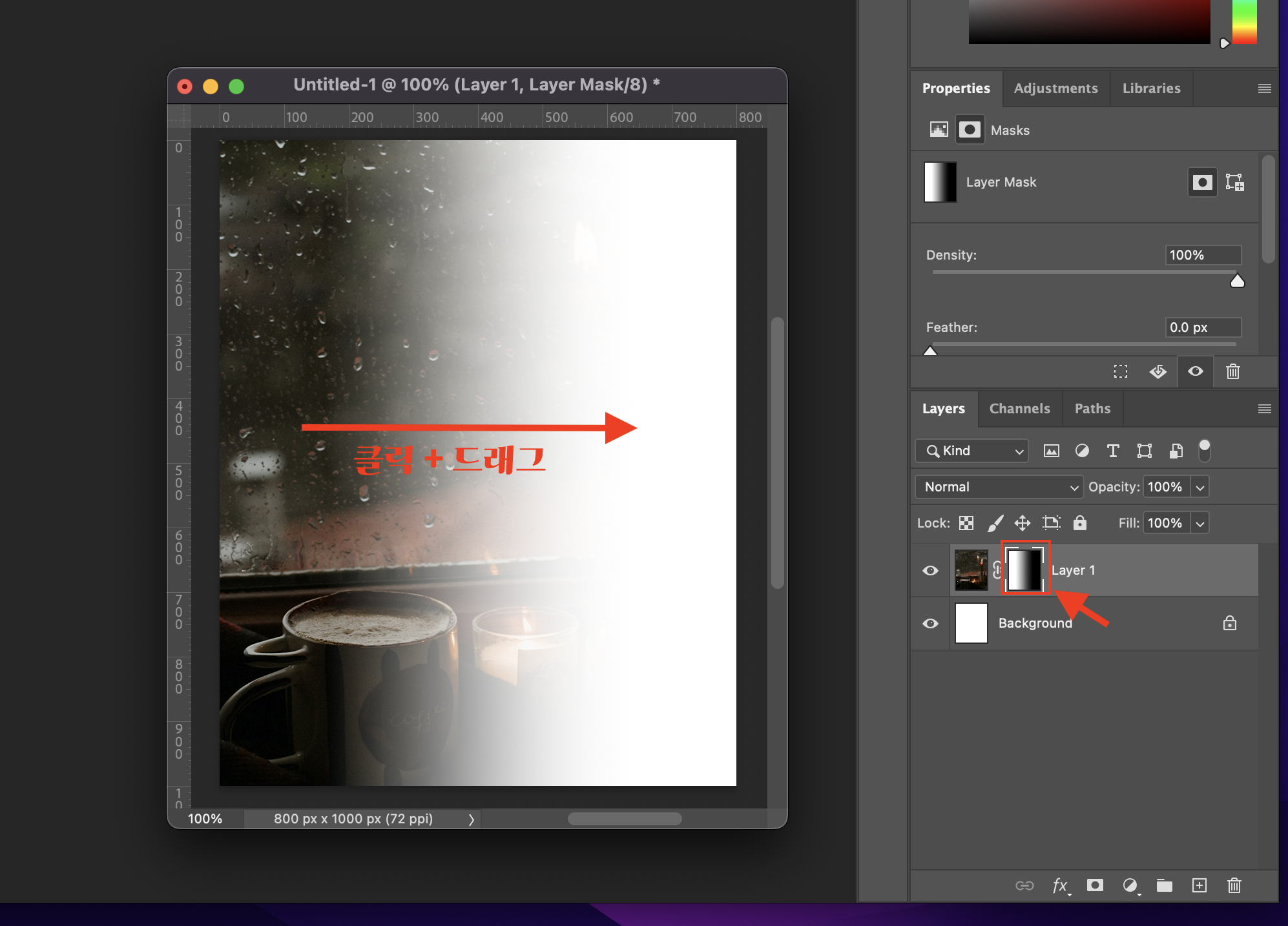Viewport: 1288px width, 926px height.
Task: Expand the Opacity dropdown arrow
Action: click(1200, 487)
